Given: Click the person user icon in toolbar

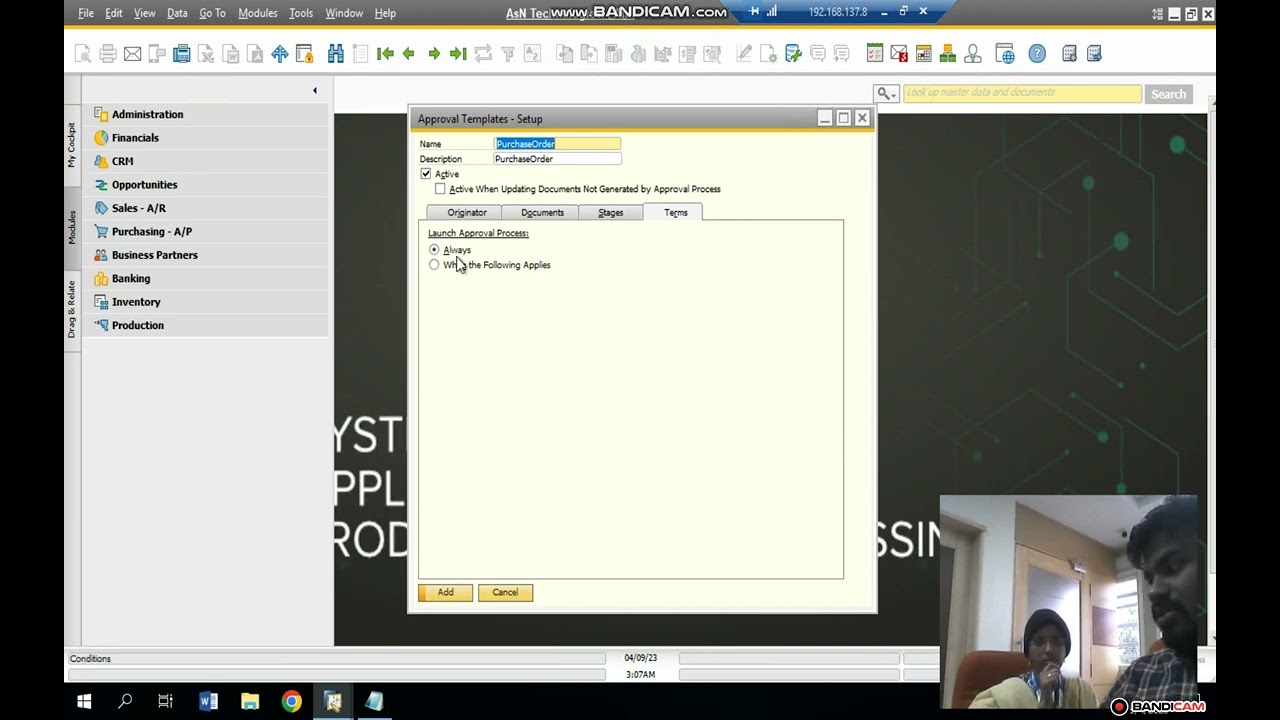Looking at the screenshot, I should (973, 54).
